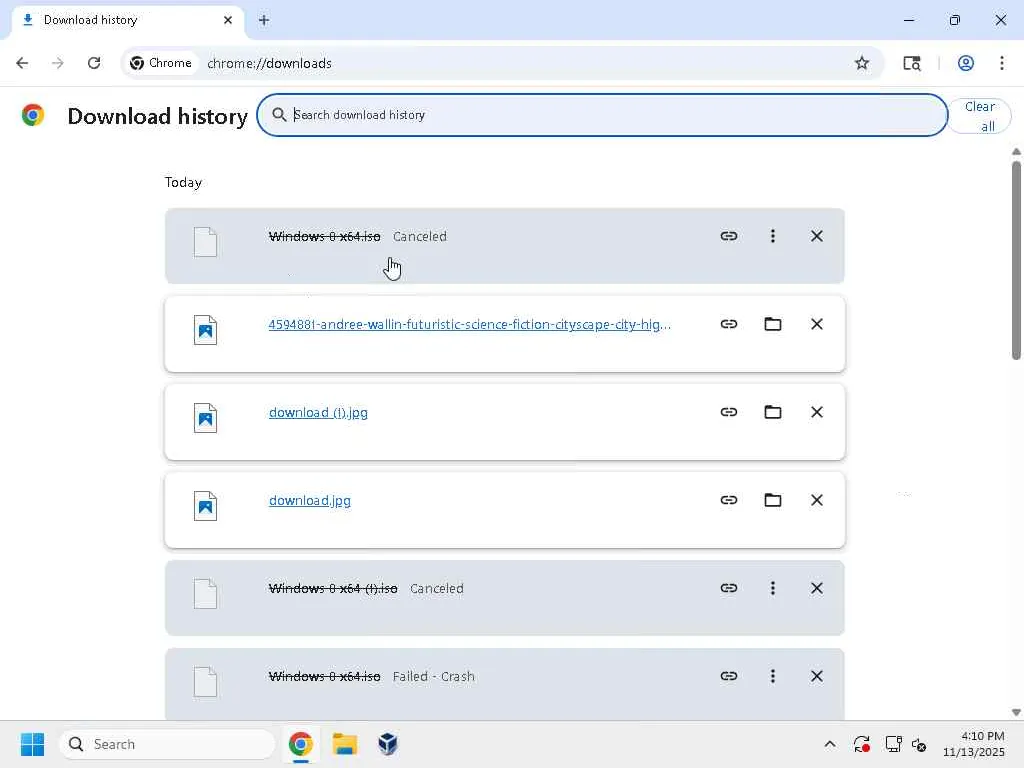Image resolution: width=1024 pixels, height=768 pixels.
Task: Click Chrome icon in taskbar
Action: (300, 744)
